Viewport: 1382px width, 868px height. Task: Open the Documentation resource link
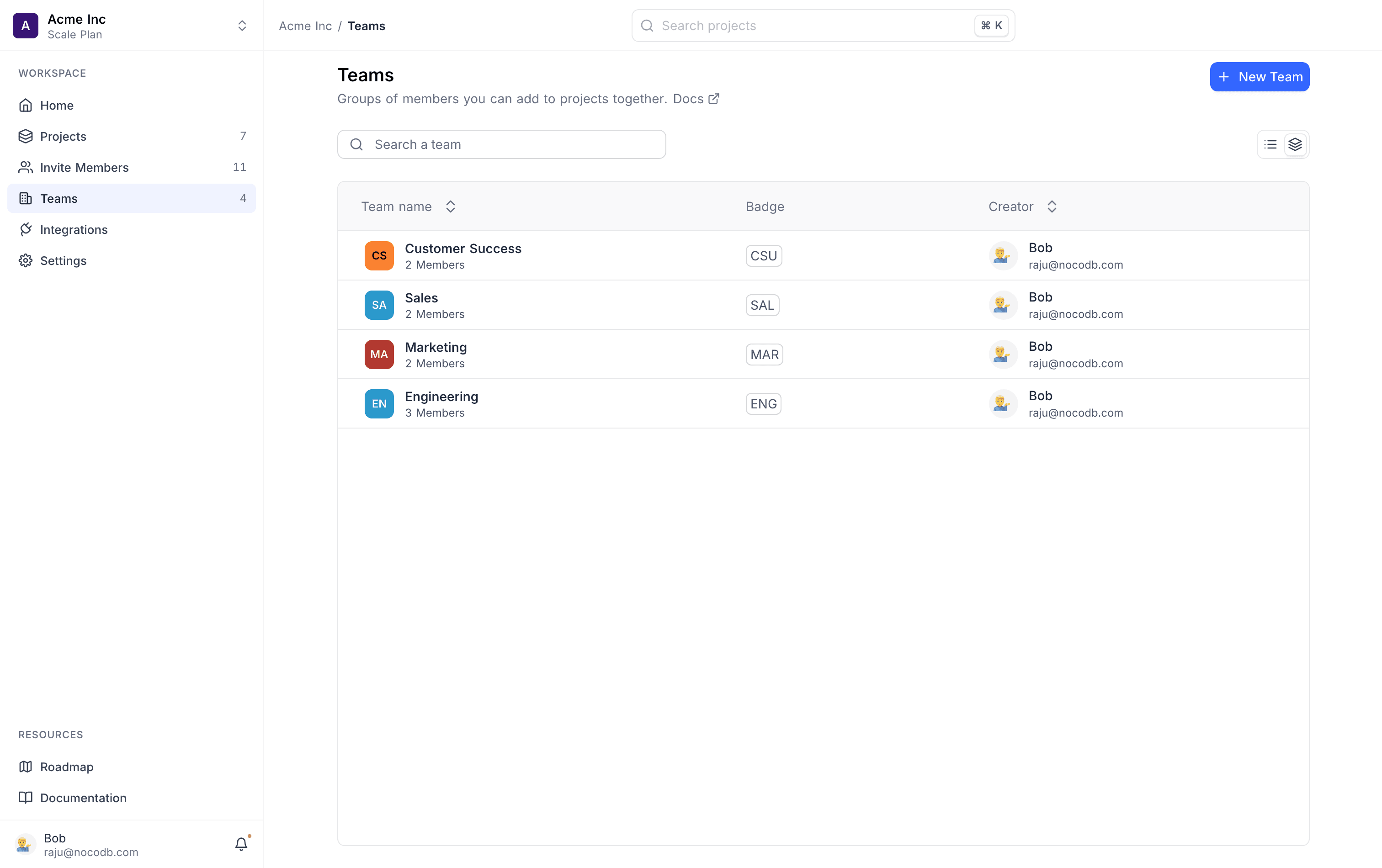(132, 798)
